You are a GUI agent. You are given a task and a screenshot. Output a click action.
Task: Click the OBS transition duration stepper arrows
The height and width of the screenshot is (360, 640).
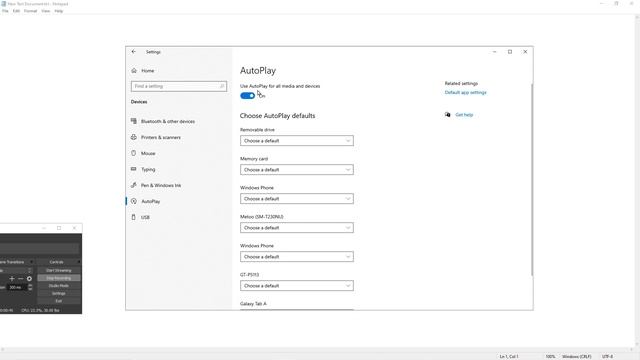30,287
